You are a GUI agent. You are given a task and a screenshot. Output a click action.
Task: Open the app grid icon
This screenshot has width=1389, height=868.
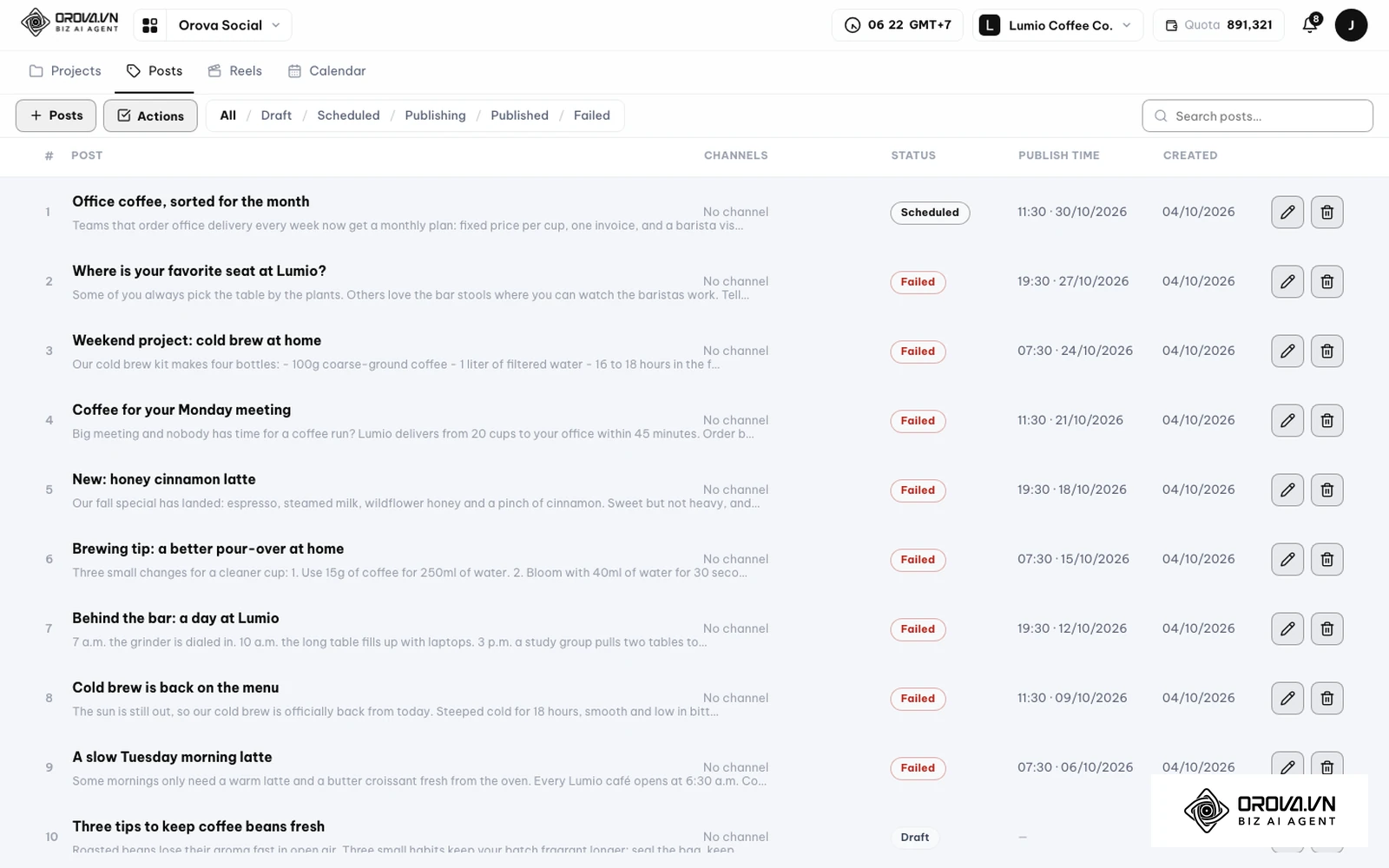click(150, 25)
